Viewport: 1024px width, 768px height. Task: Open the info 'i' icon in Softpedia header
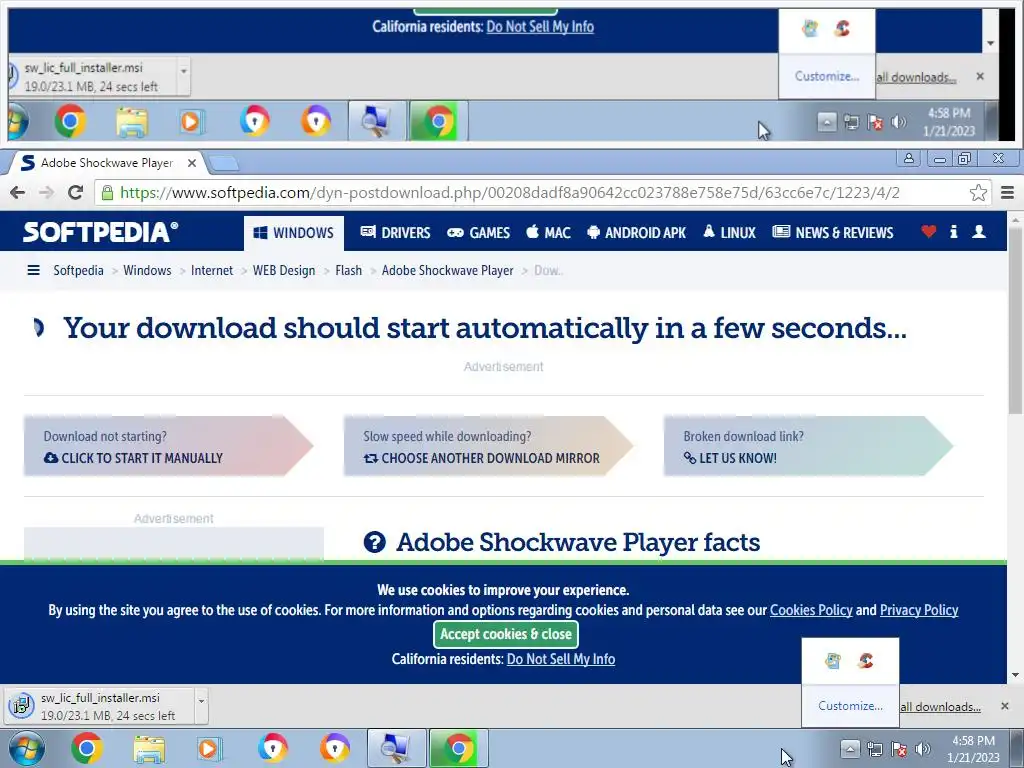point(953,231)
